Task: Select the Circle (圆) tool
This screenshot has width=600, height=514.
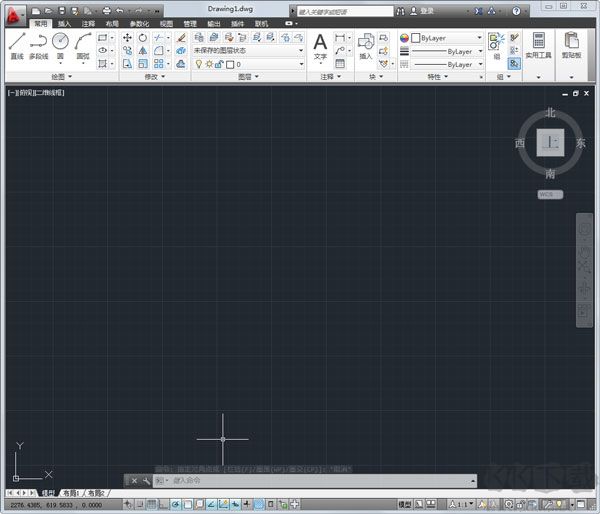Action: click(60, 46)
